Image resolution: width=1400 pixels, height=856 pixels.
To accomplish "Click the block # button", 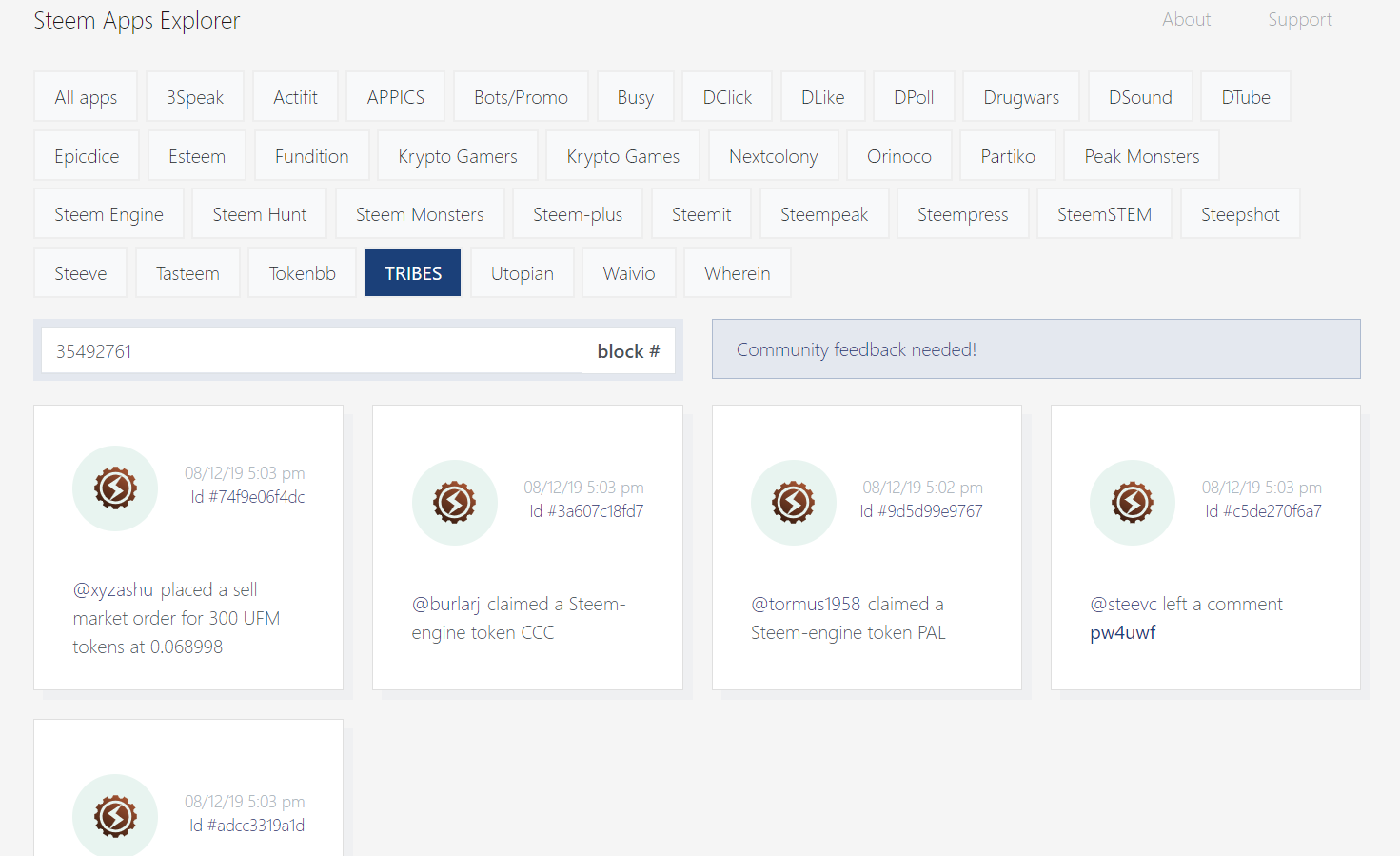I will tap(628, 350).
